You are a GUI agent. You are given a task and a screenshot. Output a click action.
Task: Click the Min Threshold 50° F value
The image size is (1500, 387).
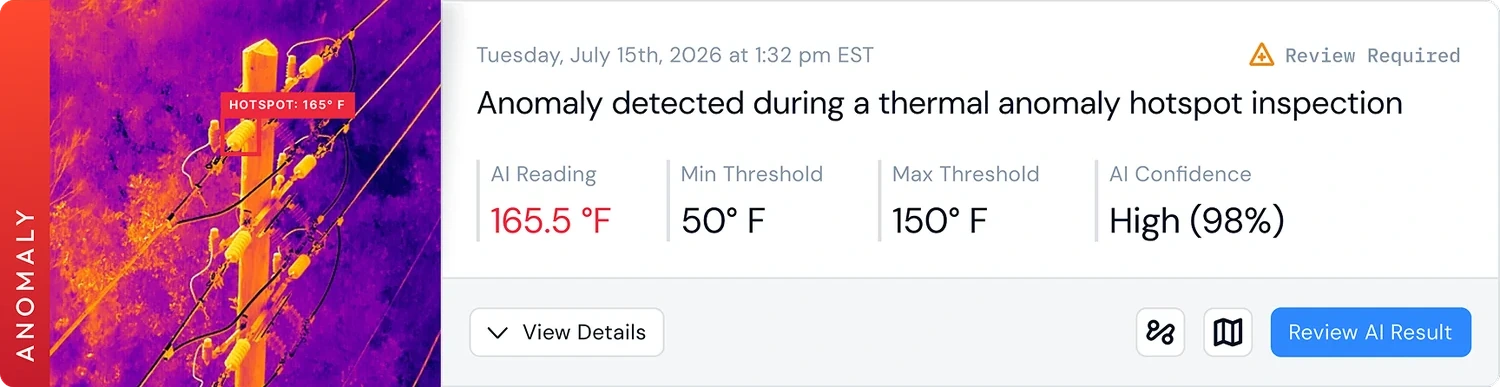tap(723, 220)
